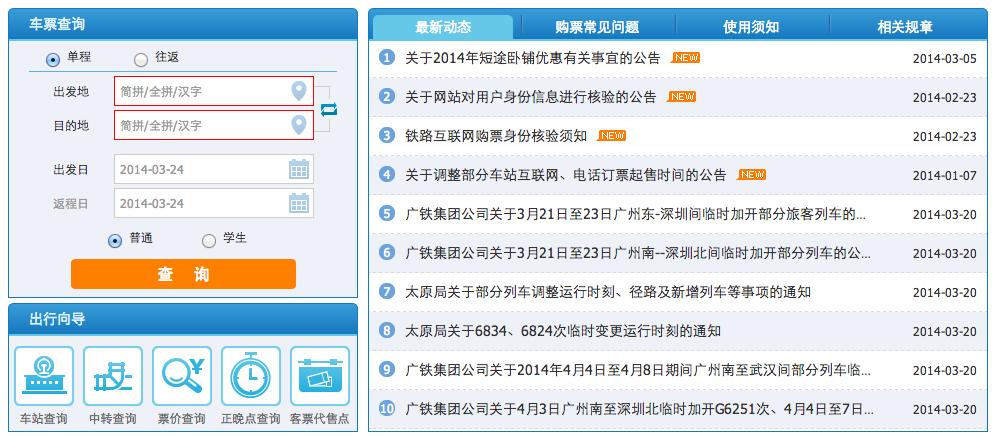
Task: Switch to the 购票常见问题 tab
Action: click(x=596, y=27)
